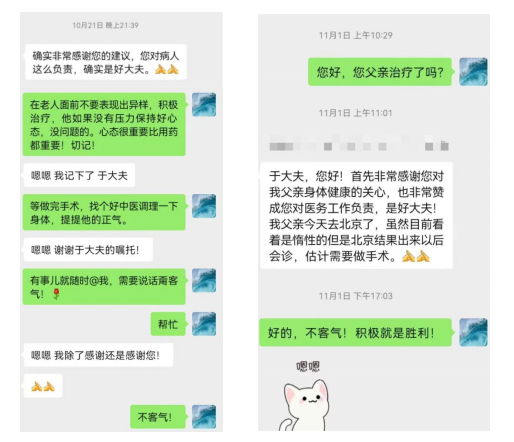This screenshot has height=442, width=514.
Task: Tap the 11月1日 上午10:29 timestamp
Action: click(x=355, y=35)
